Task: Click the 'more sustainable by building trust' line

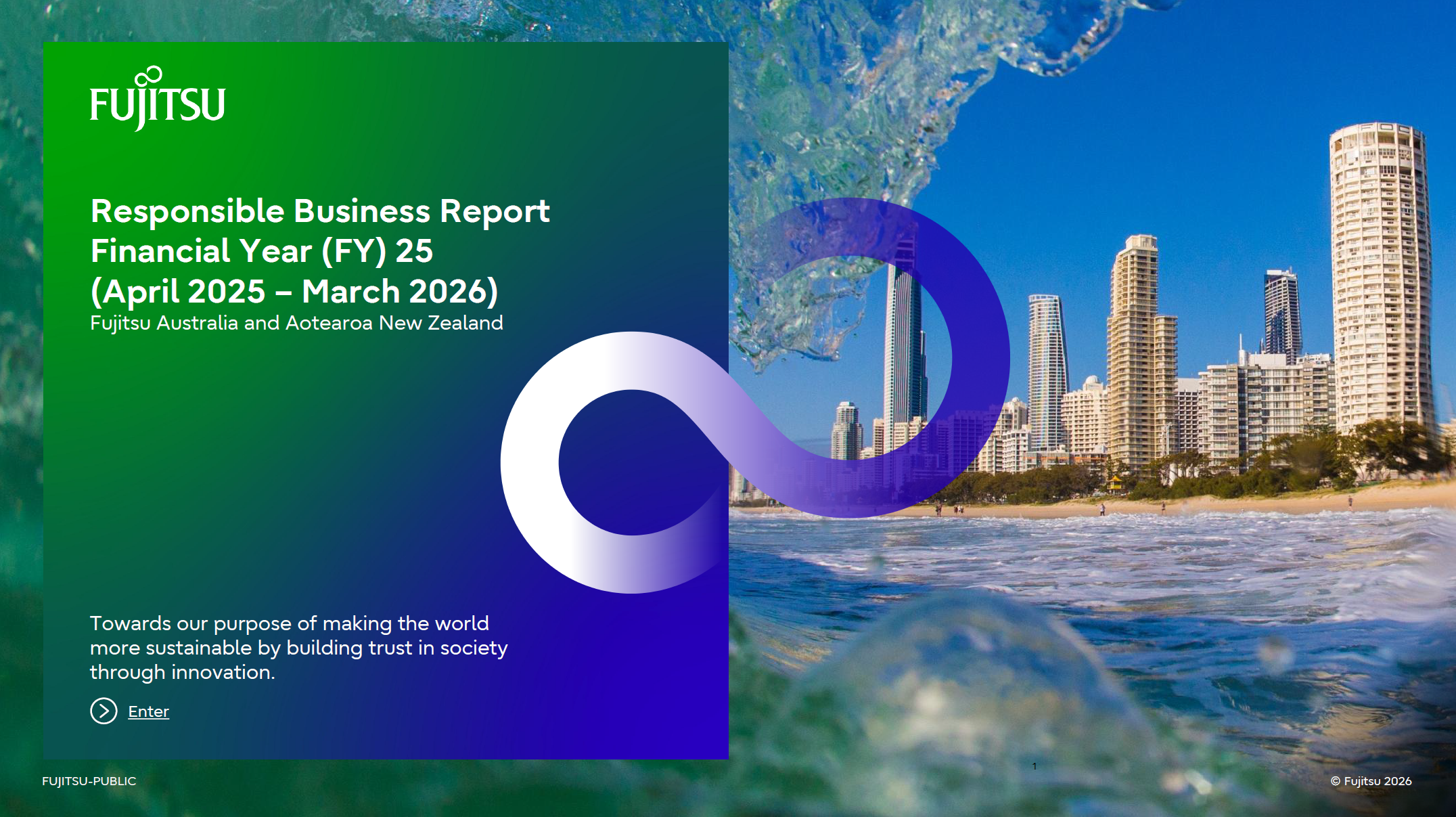Action: (299, 648)
